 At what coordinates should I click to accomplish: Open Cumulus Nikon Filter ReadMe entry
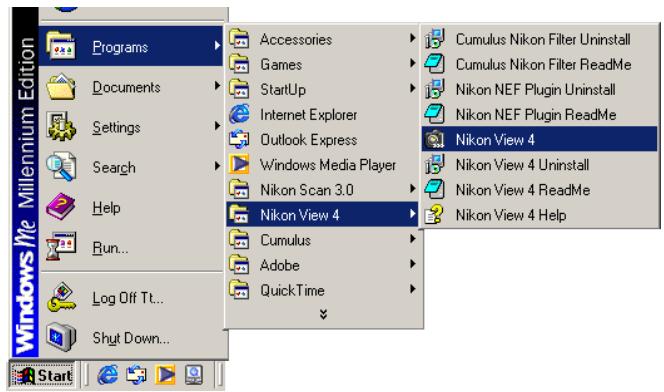coord(540,64)
